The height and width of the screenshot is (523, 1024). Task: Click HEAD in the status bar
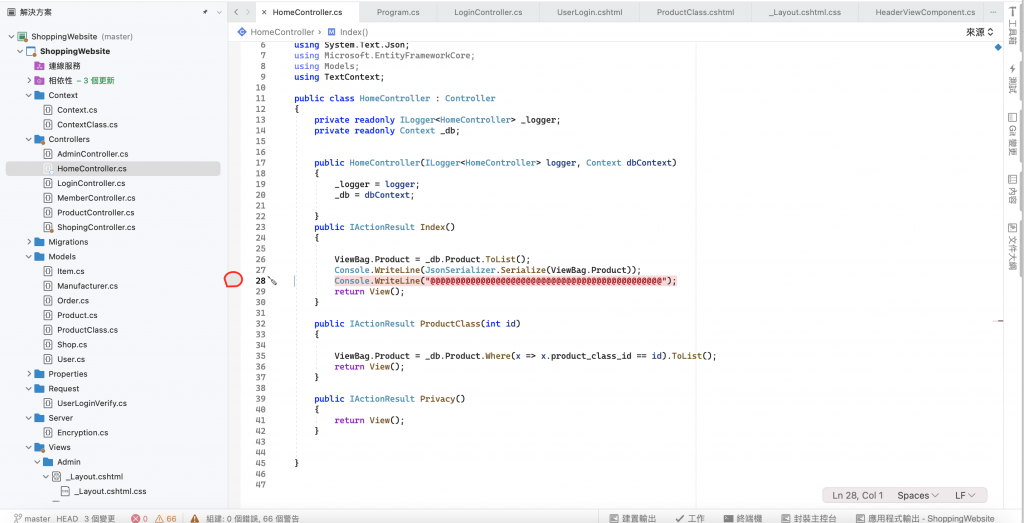(67, 518)
